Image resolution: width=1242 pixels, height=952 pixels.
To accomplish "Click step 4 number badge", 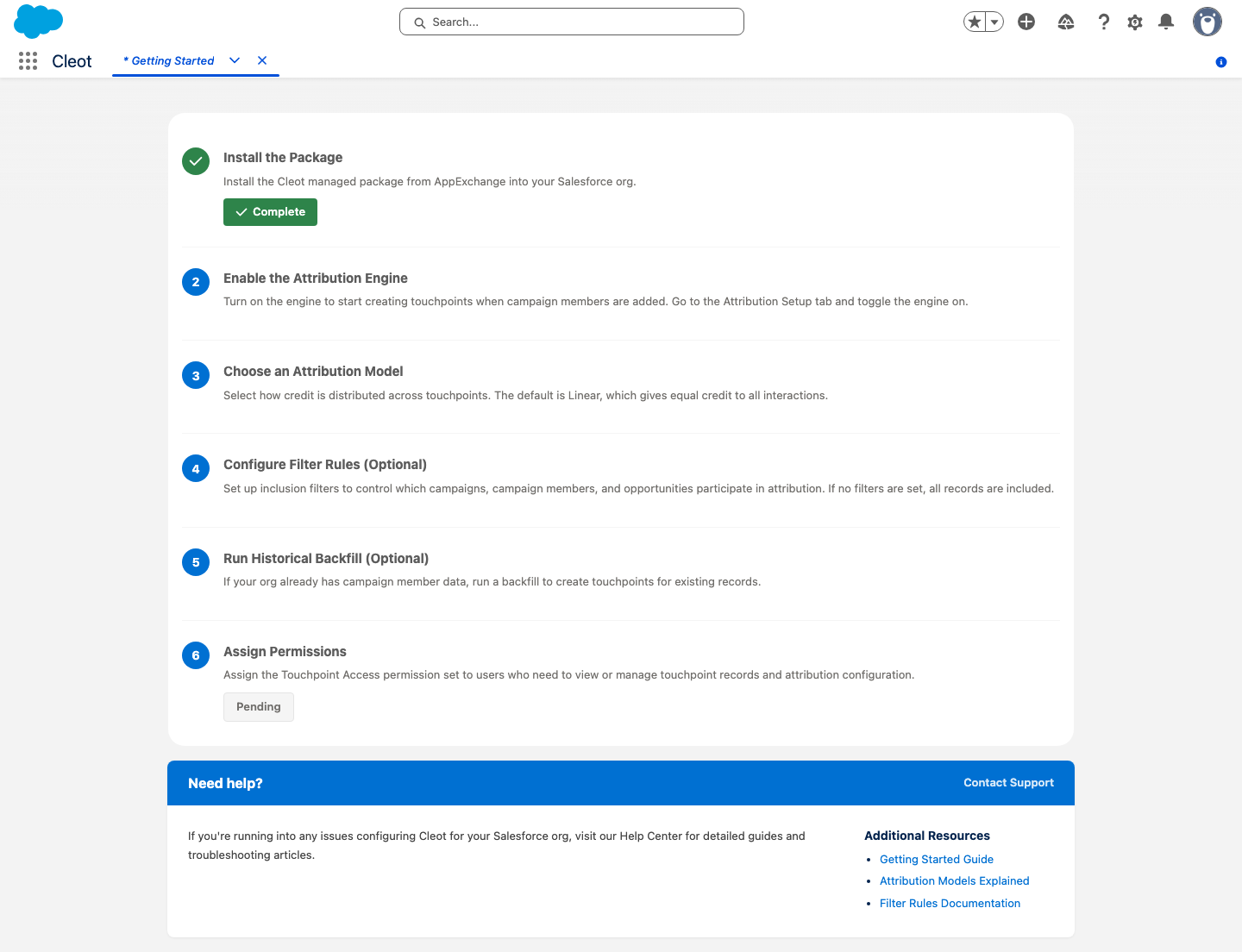I will 196,468.
